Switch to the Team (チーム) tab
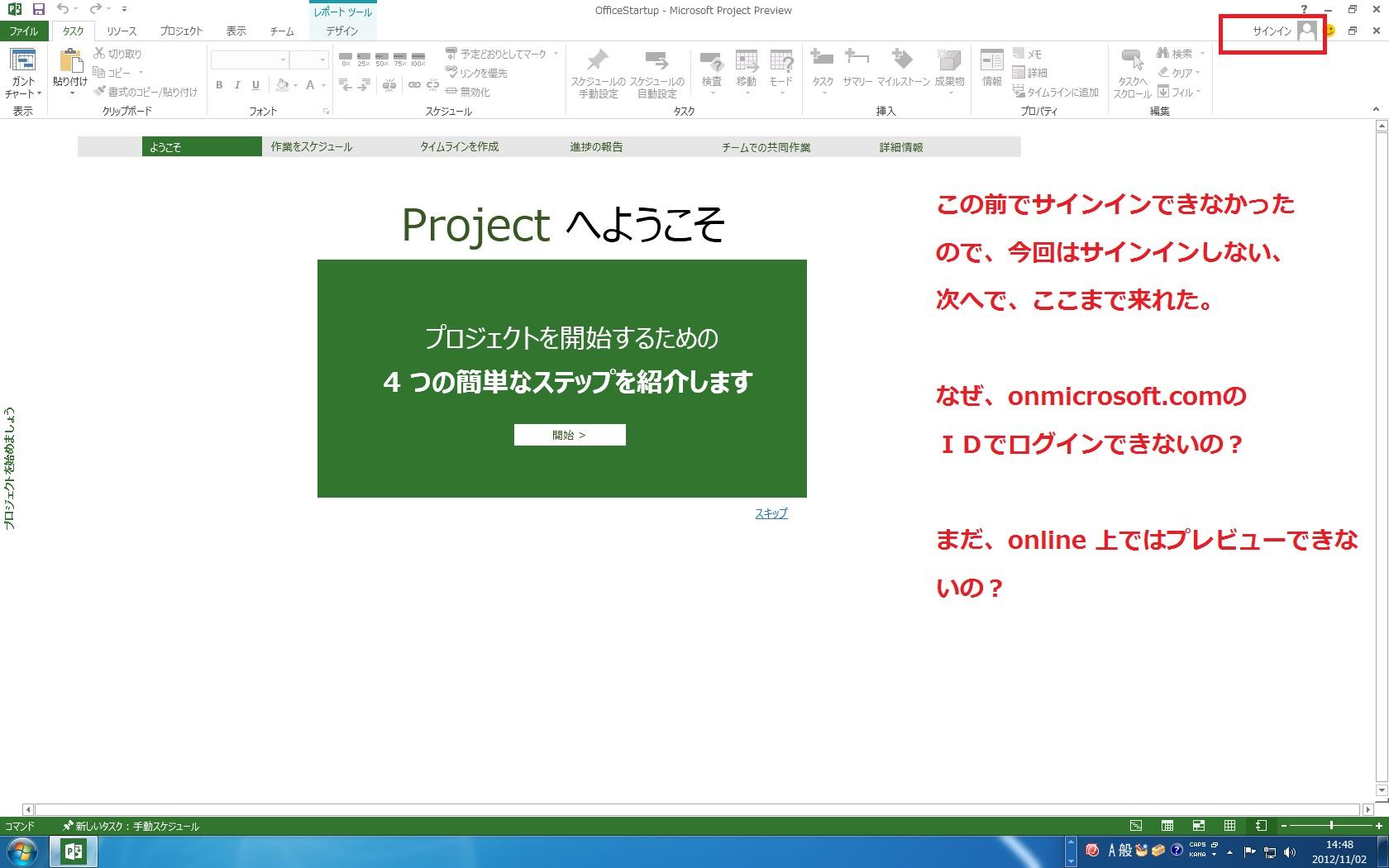The image size is (1389, 868). pyautogui.click(x=282, y=31)
